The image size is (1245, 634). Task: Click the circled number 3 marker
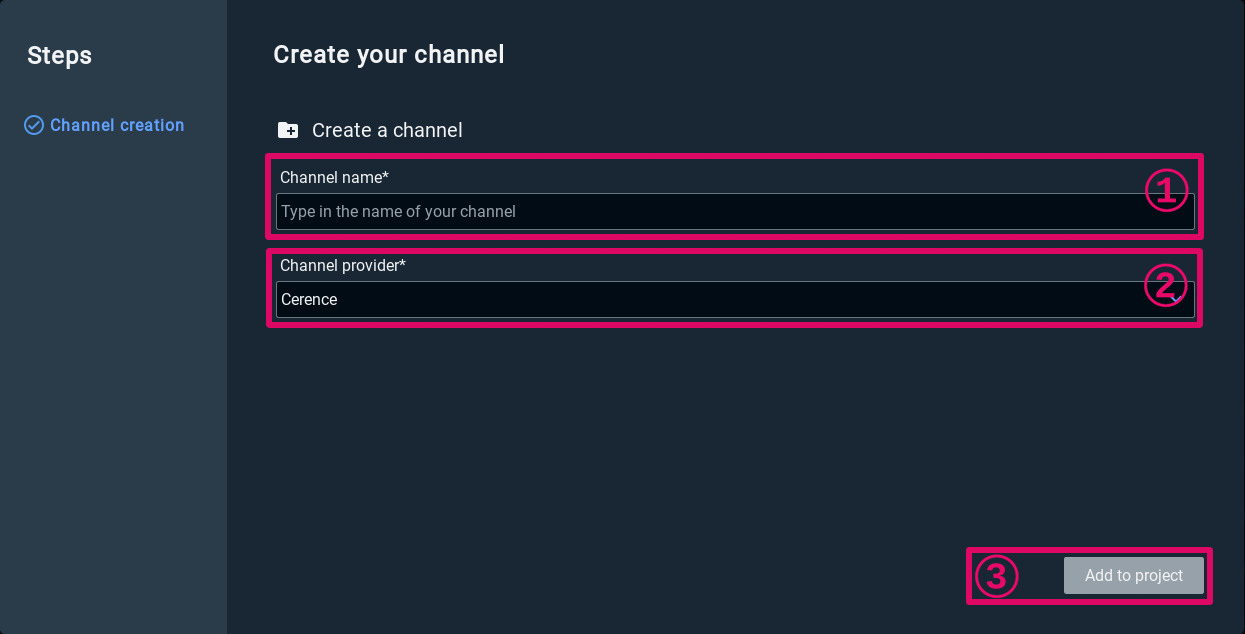point(996,576)
